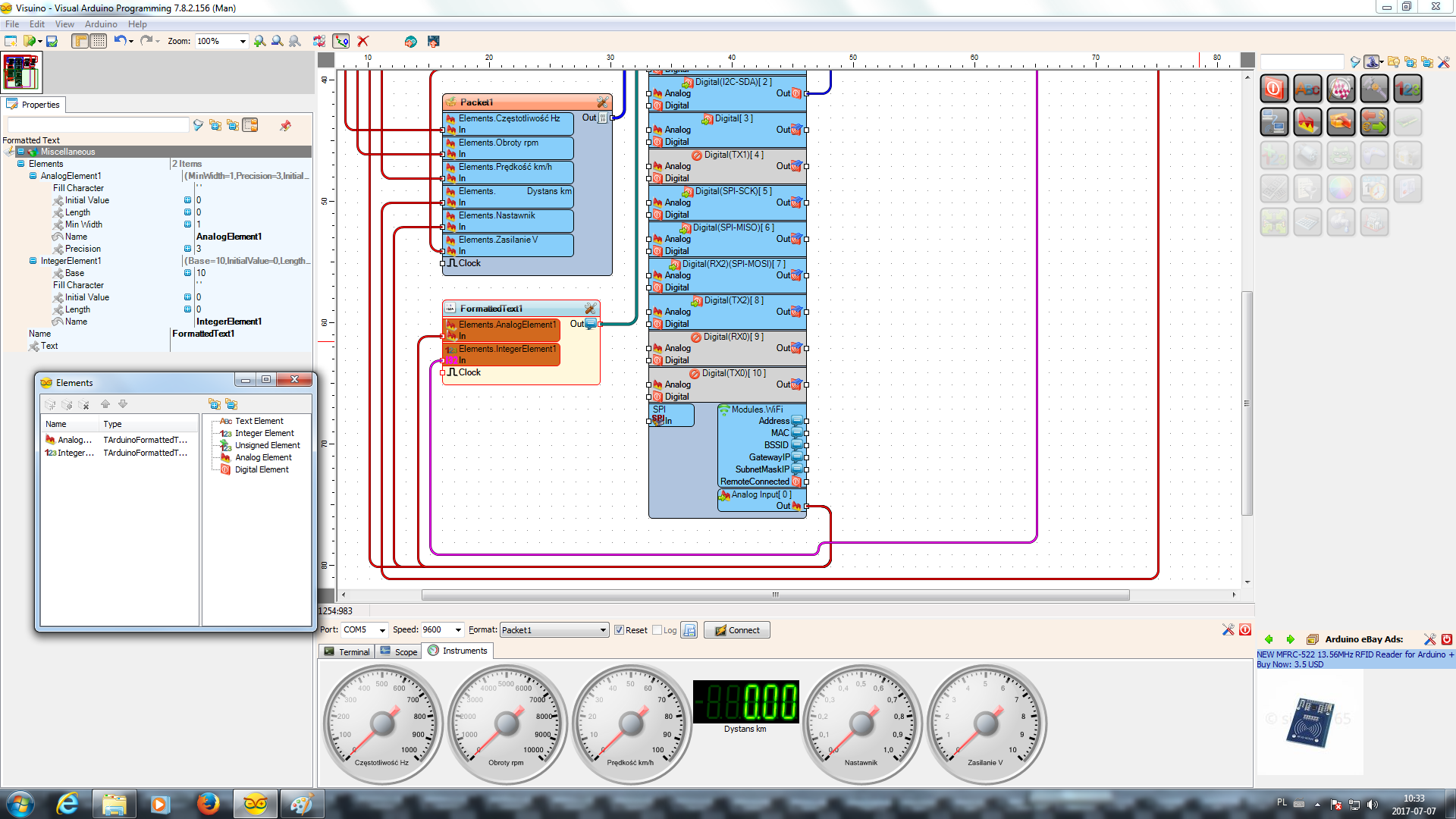Collapse the Miscellaneous category in Properties
Screen dimensions: 1456x819
(x=20, y=152)
